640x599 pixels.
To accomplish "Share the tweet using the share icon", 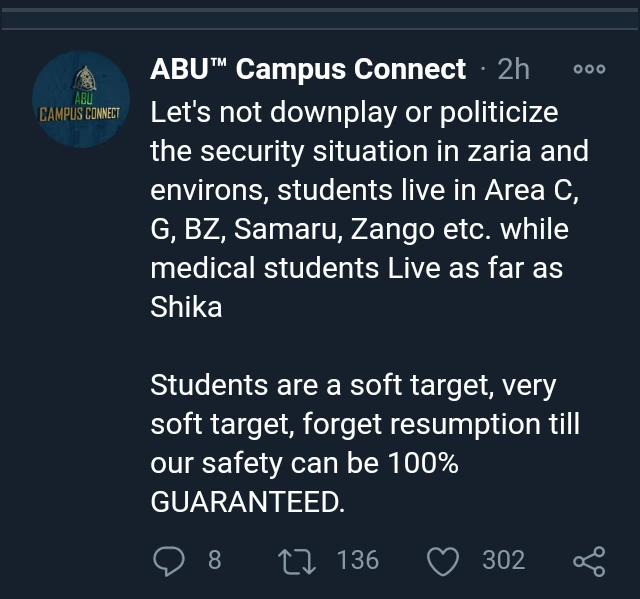I will (x=589, y=561).
